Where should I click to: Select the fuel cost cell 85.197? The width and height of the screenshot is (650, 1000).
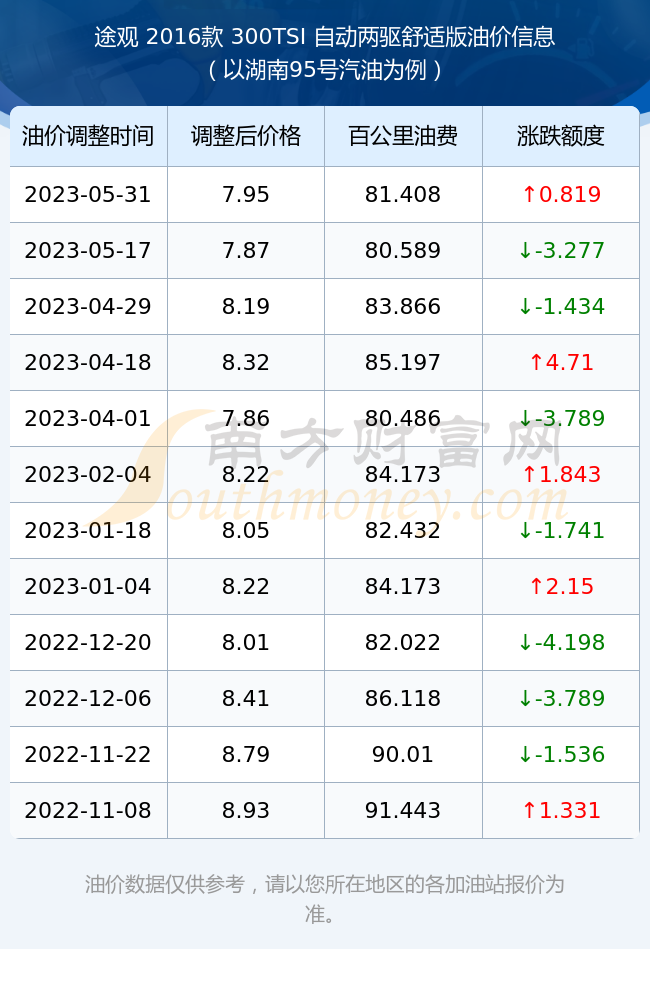point(403,363)
